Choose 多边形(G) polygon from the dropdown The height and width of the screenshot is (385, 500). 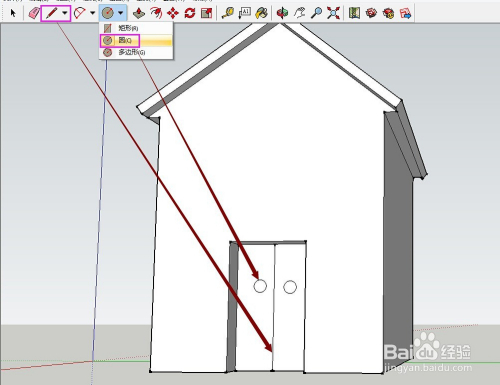click(x=136, y=52)
